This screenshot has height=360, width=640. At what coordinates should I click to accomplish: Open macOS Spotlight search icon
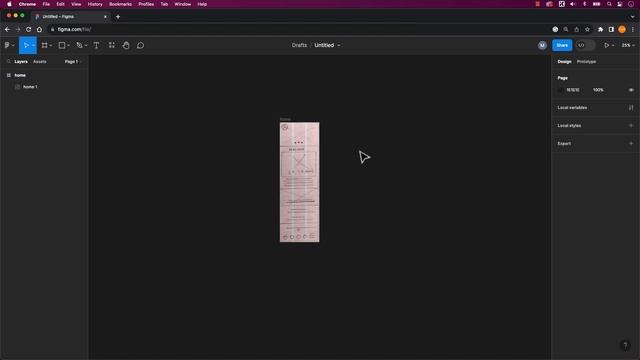pyautogui.click(x=609, y=4)
